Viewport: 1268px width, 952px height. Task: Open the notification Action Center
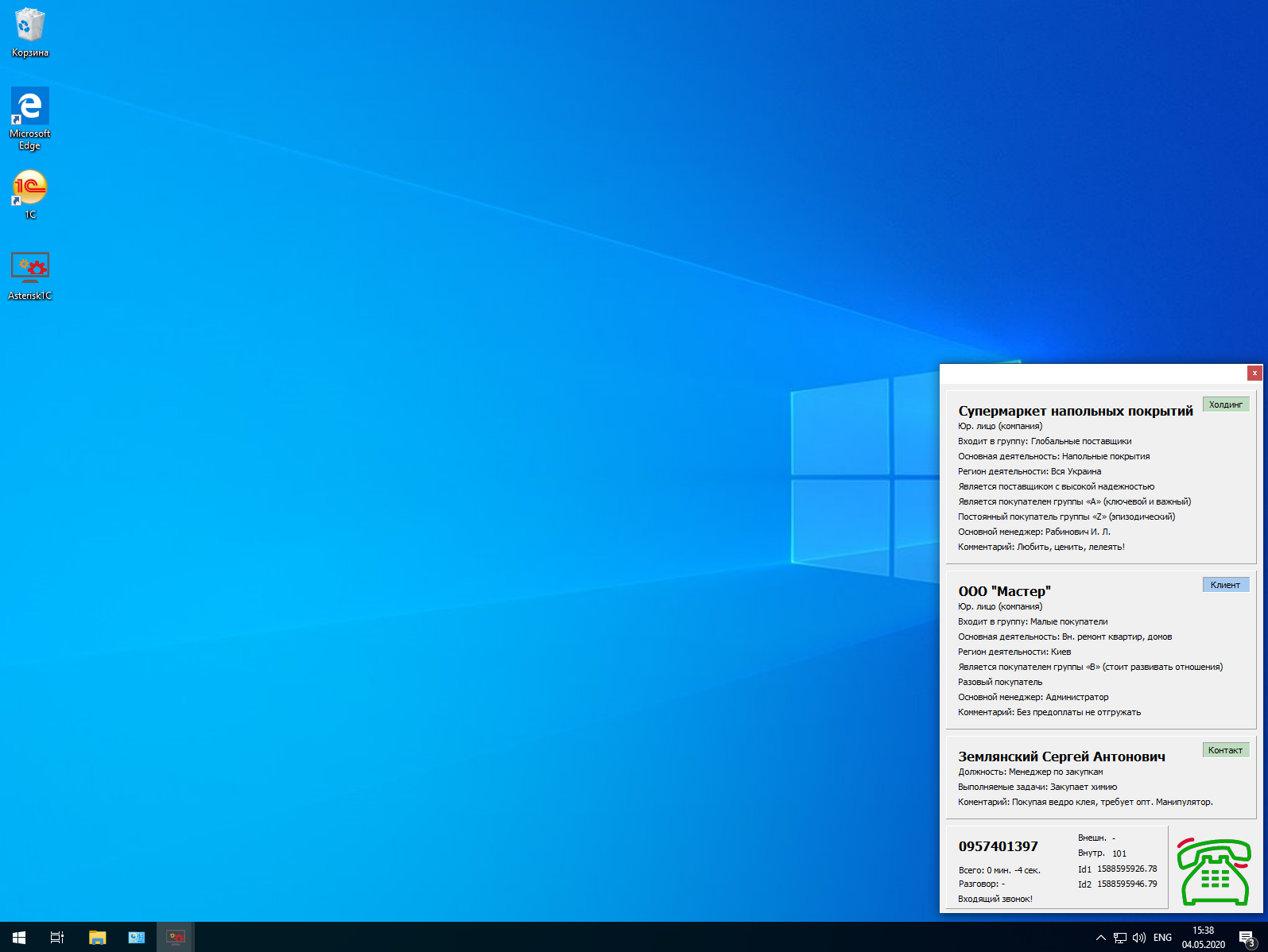pyautogui.click(x=1247, y=938)
